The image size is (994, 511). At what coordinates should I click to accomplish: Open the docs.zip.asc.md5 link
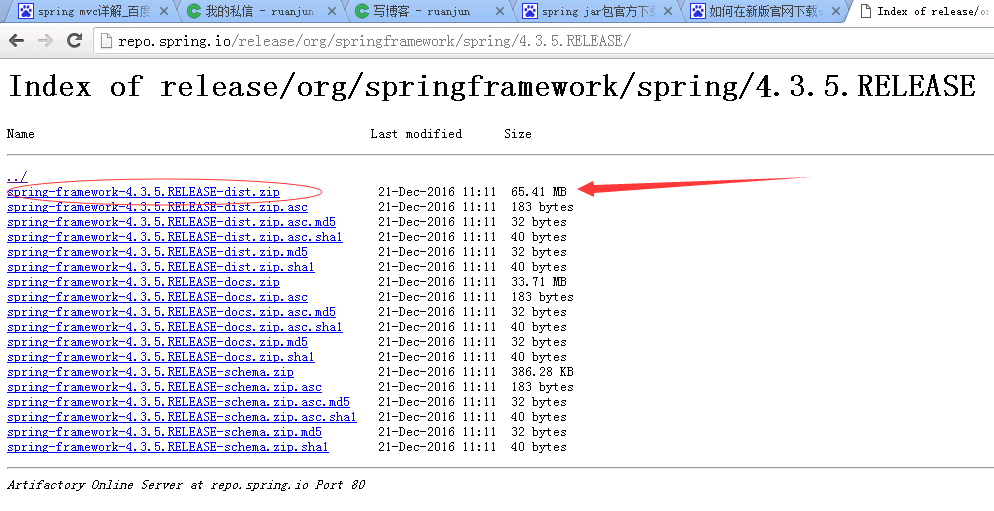(x=171, y=312)
